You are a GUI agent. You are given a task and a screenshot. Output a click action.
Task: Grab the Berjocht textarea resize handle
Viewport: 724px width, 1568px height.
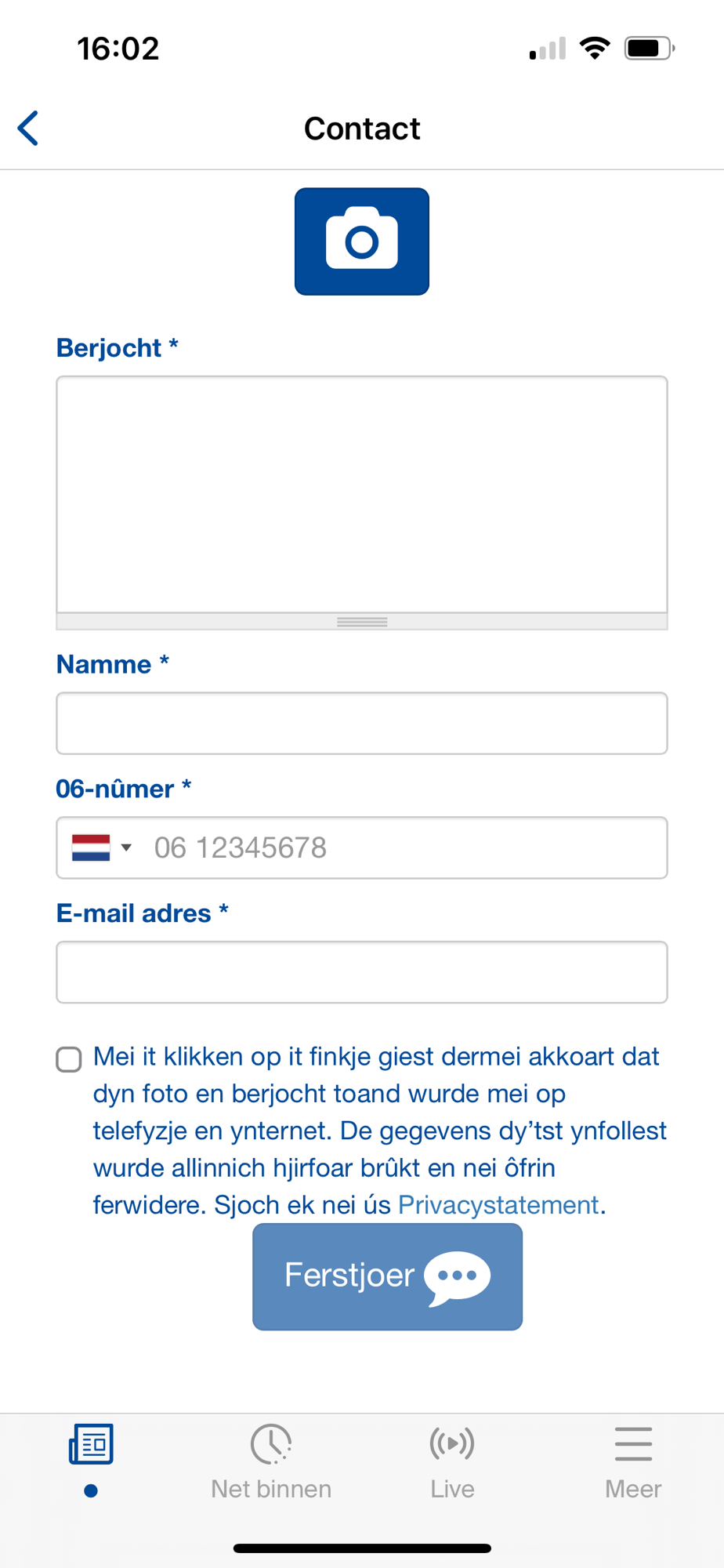coord(362,622)
